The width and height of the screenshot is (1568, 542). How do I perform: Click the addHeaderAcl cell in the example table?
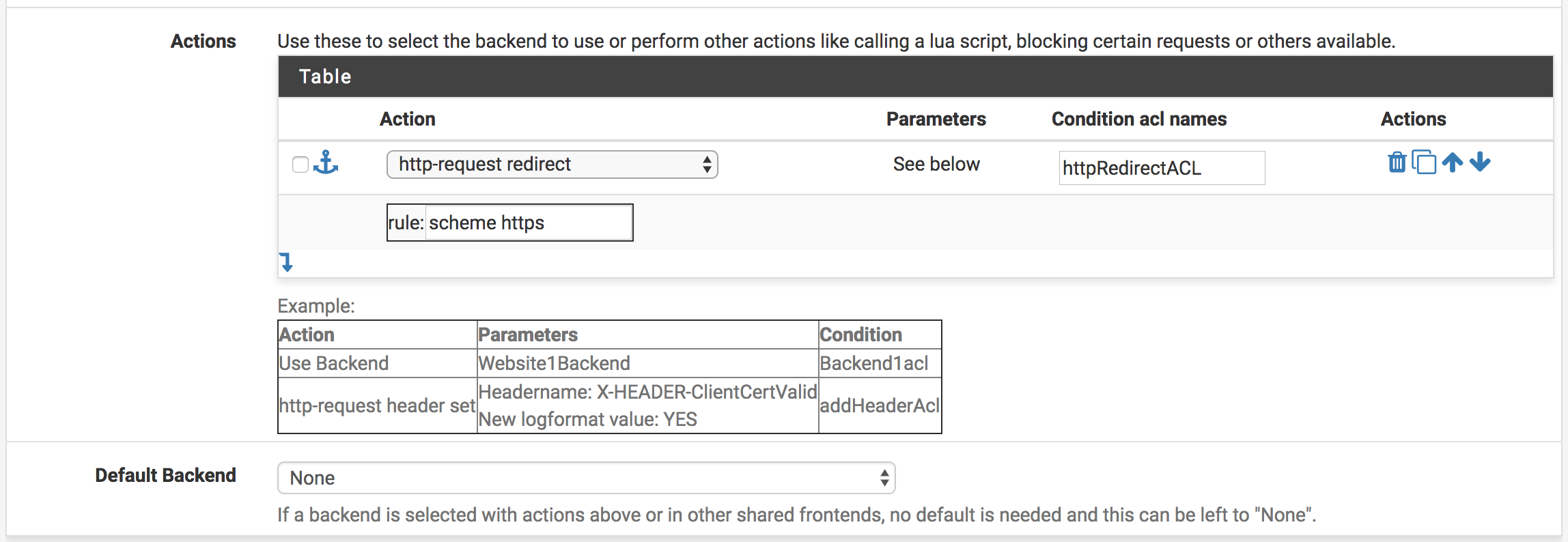(x=880, y=405)
